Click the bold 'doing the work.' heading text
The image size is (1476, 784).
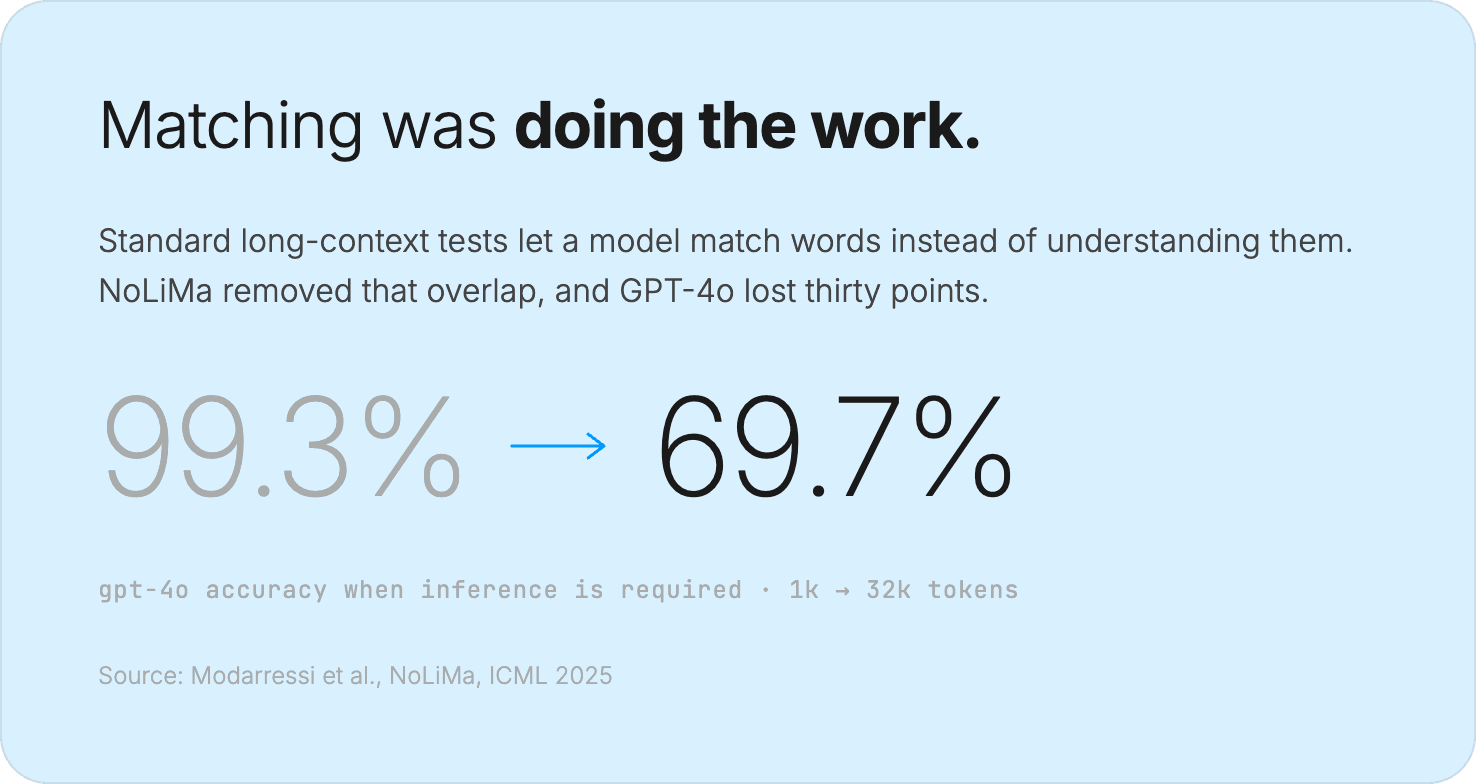click(747, 127)
